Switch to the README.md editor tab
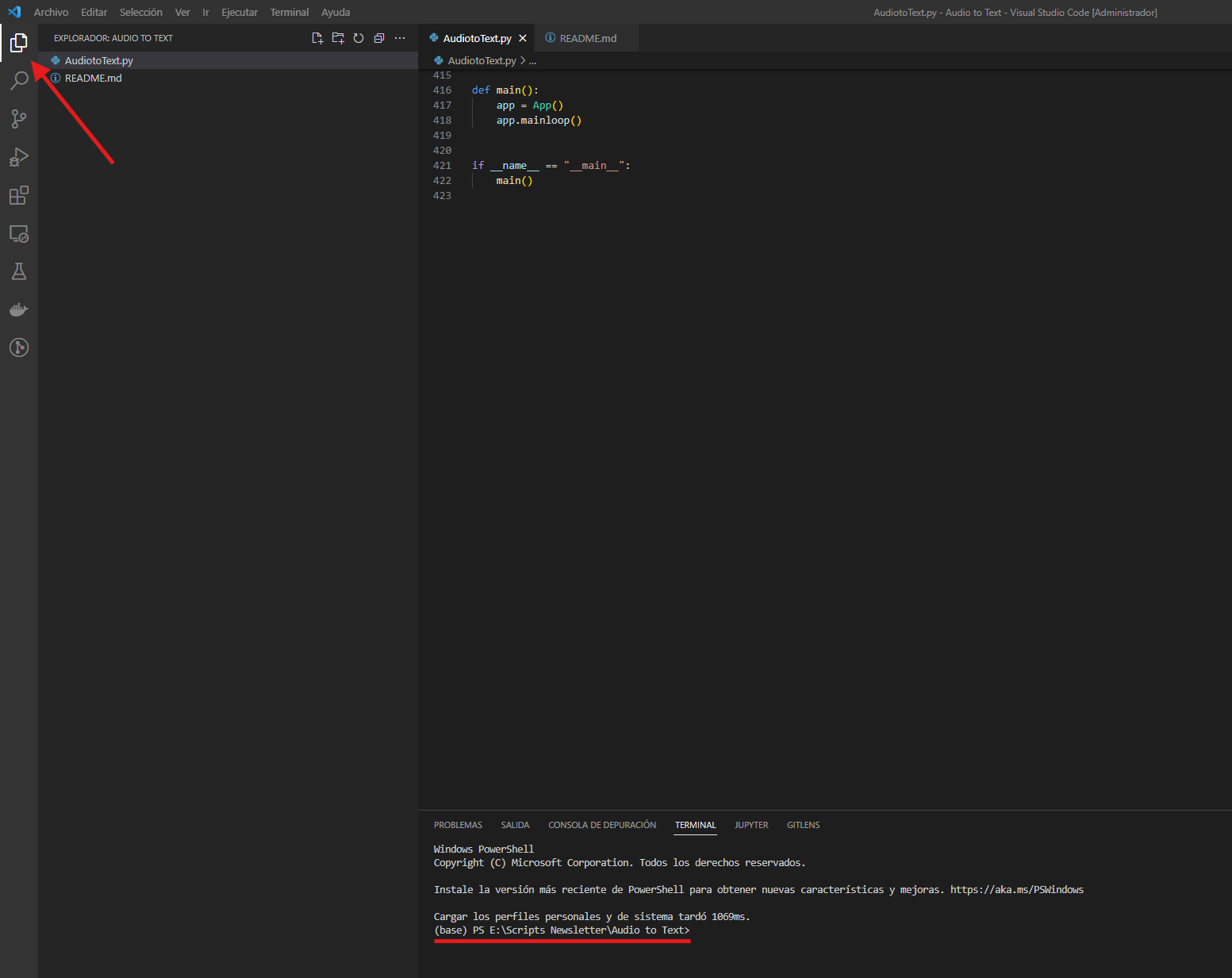Screen dimensions: 1232x978 tap(587, 38)
